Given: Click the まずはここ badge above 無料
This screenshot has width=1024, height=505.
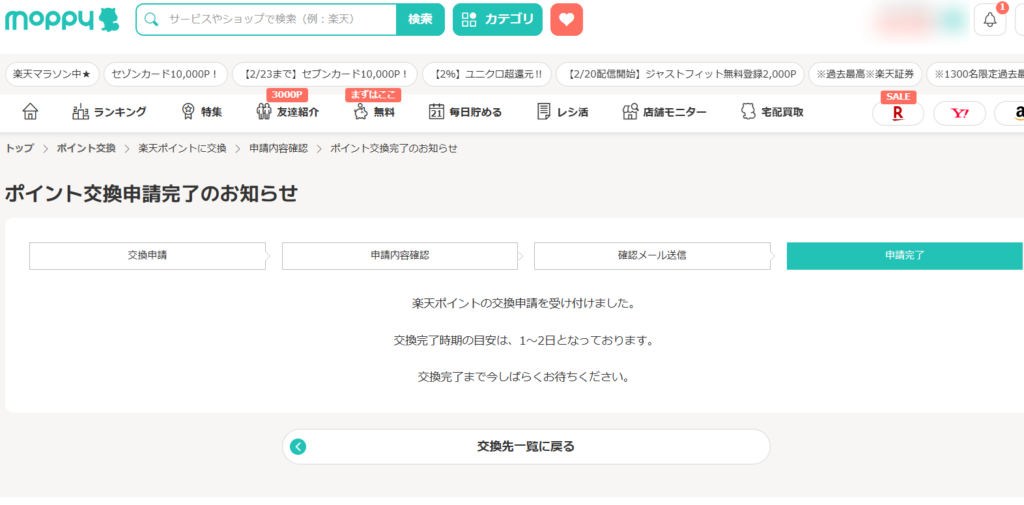Looking at the screenshot, I should tap(373, 95).
